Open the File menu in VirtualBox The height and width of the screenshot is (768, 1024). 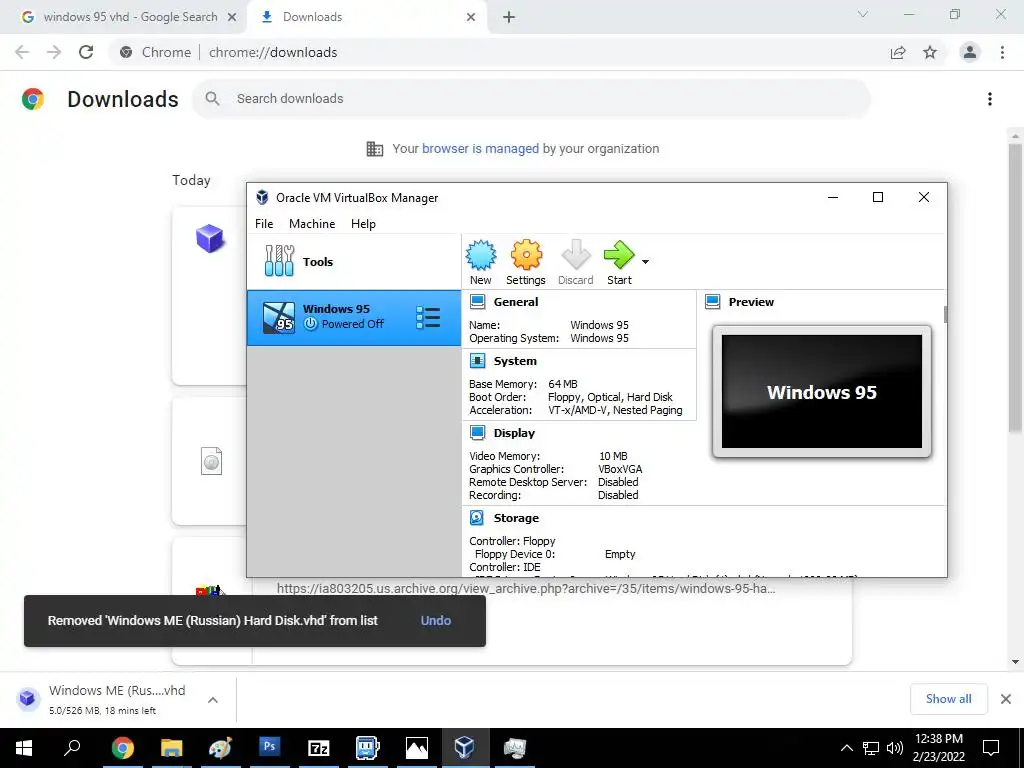coord(264,224)
